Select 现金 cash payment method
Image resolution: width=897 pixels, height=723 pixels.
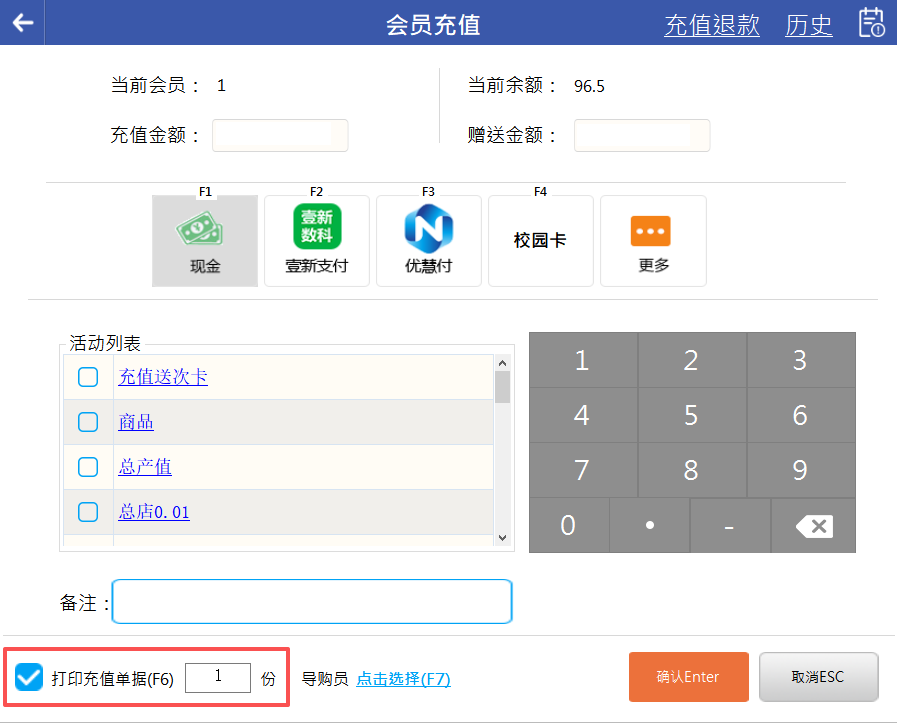point(205,241)
